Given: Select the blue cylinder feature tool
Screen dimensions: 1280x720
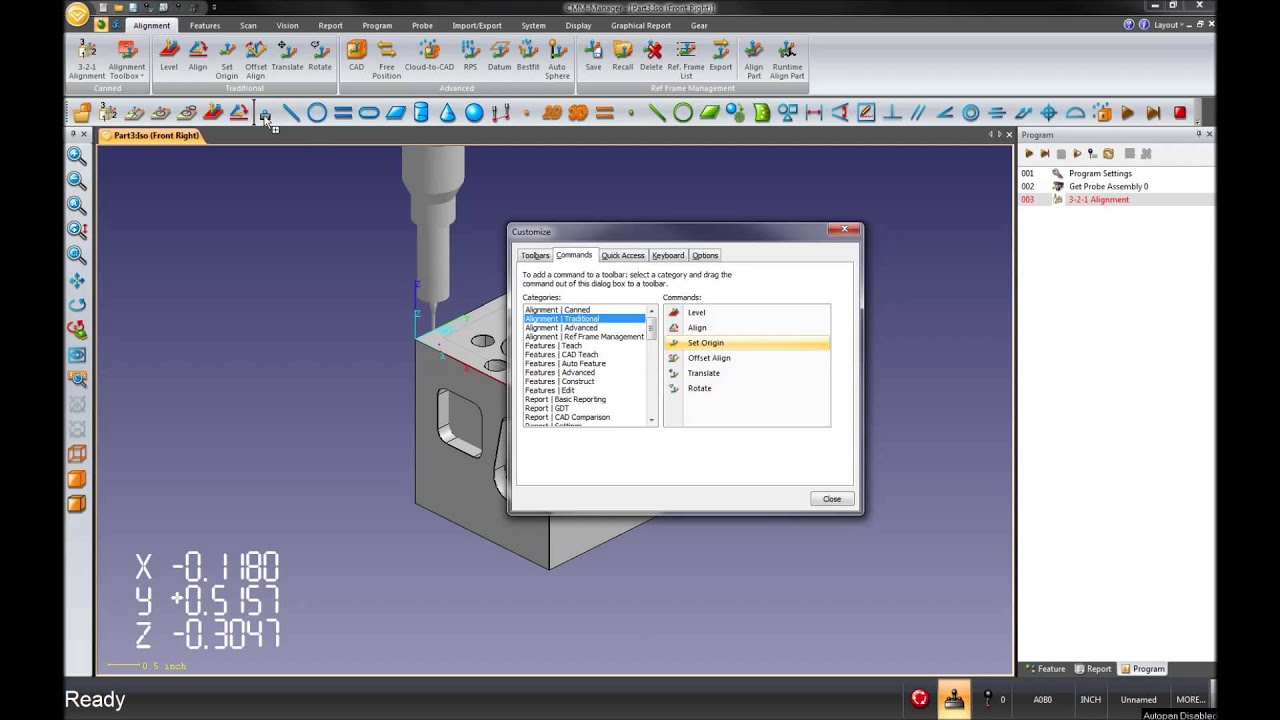Looking at the screenshot, I should point(421,113).
